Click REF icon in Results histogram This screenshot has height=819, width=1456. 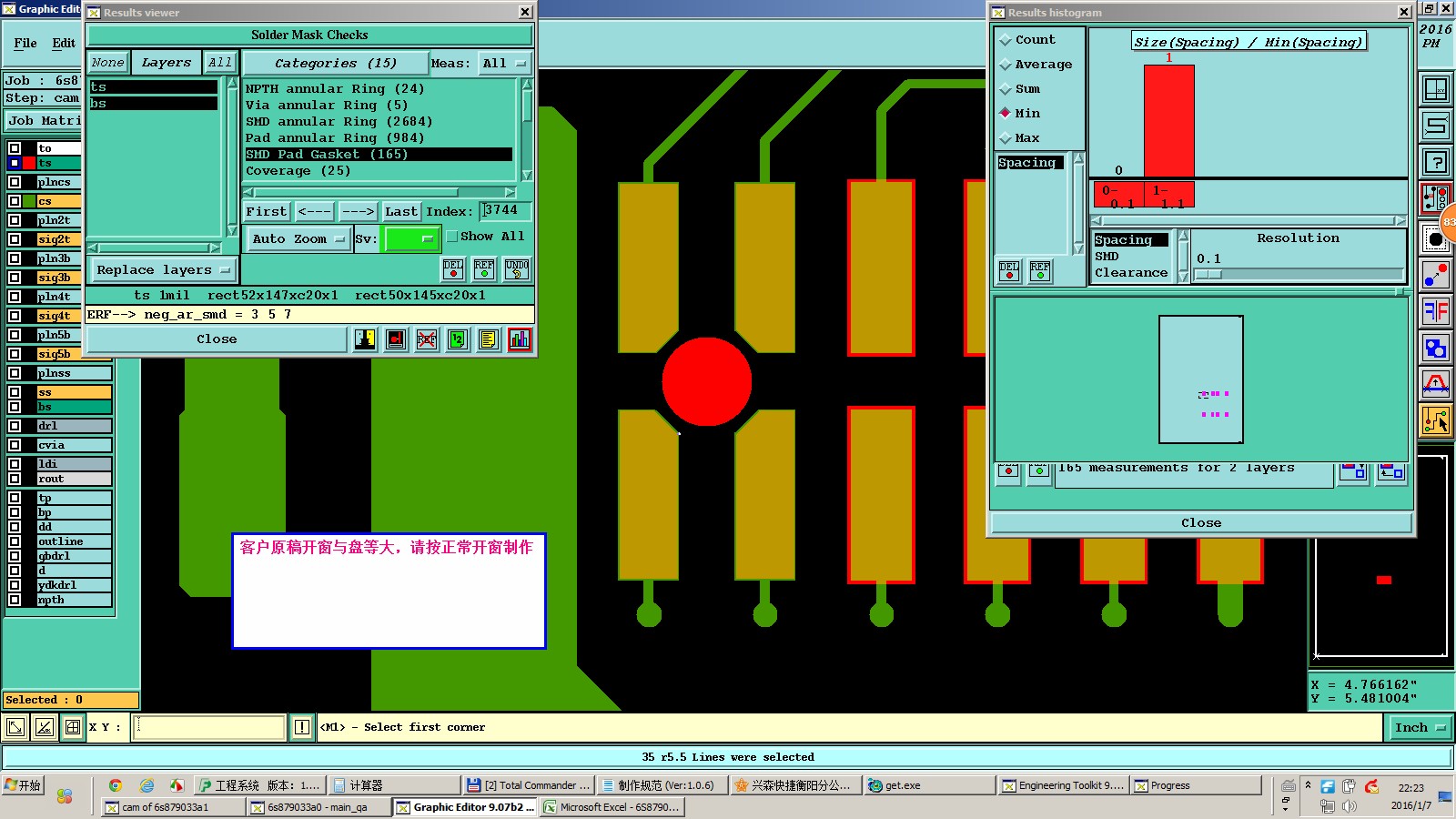(x=1039, y=270)
